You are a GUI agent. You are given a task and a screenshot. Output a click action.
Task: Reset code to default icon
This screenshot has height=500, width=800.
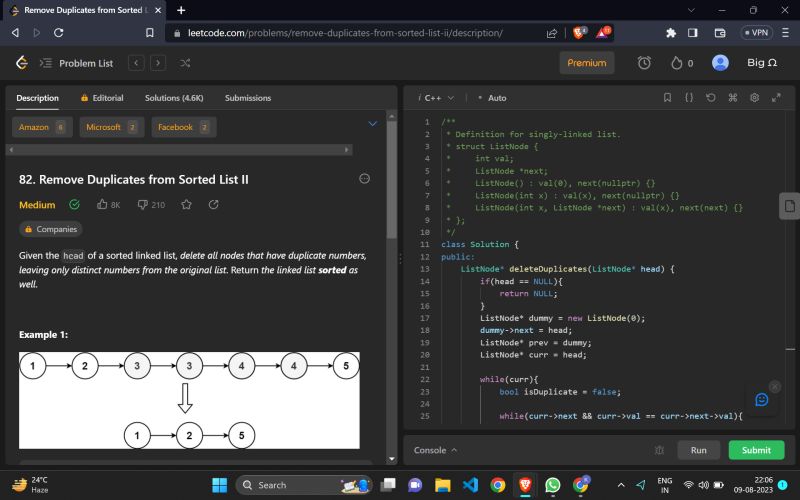point(711,97)
